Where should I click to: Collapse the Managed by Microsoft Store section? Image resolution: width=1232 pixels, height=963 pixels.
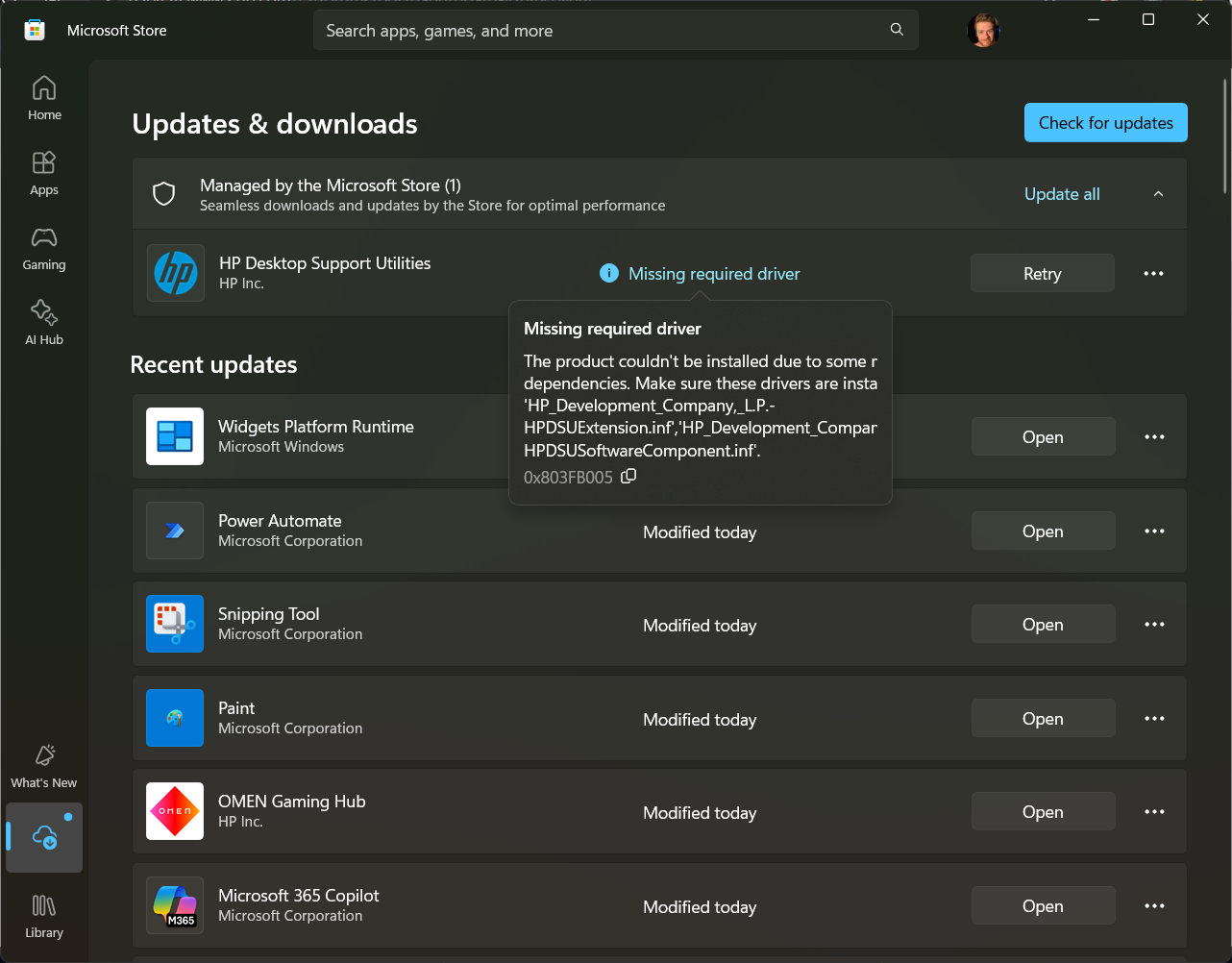pos(1158,193)
